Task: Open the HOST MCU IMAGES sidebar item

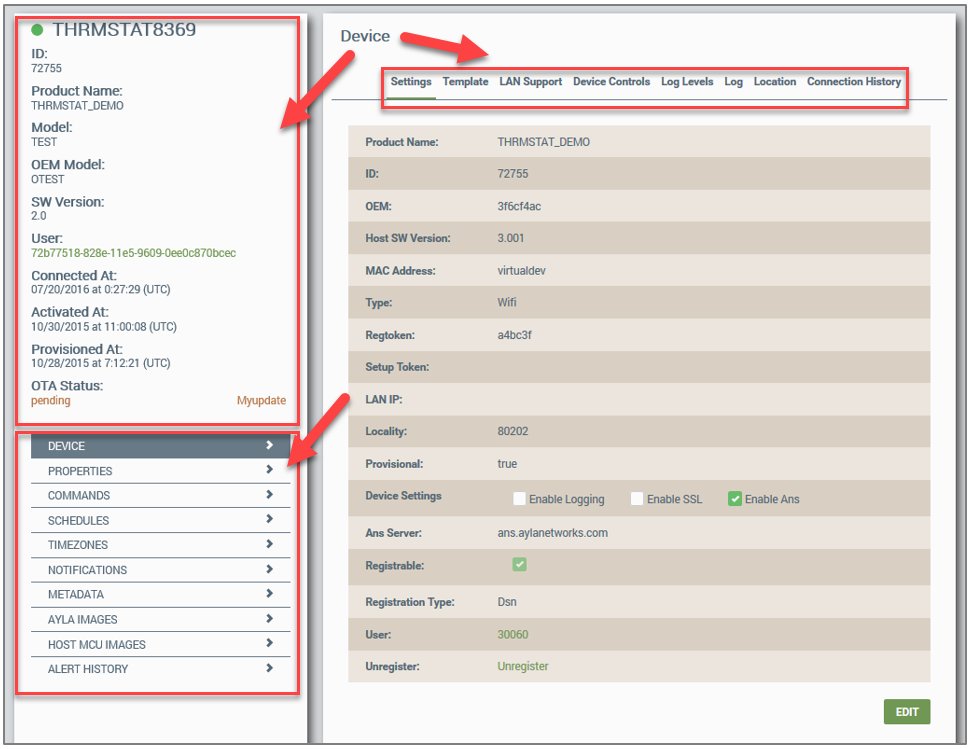Action: (160, 644)
